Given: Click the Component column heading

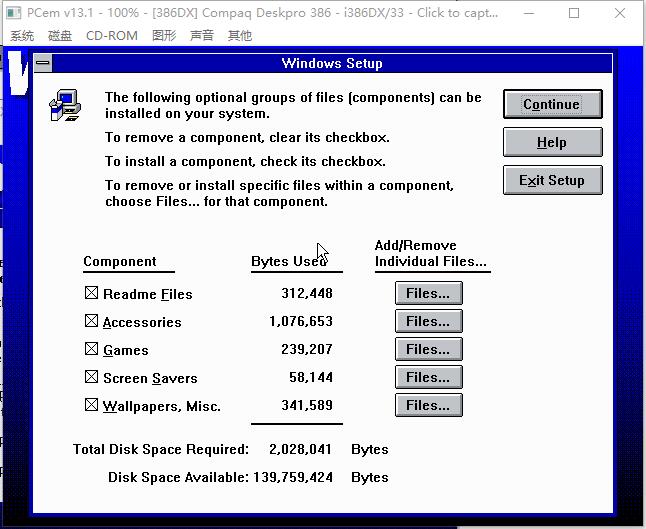Looking at the screenshot, I should (120, 262).
